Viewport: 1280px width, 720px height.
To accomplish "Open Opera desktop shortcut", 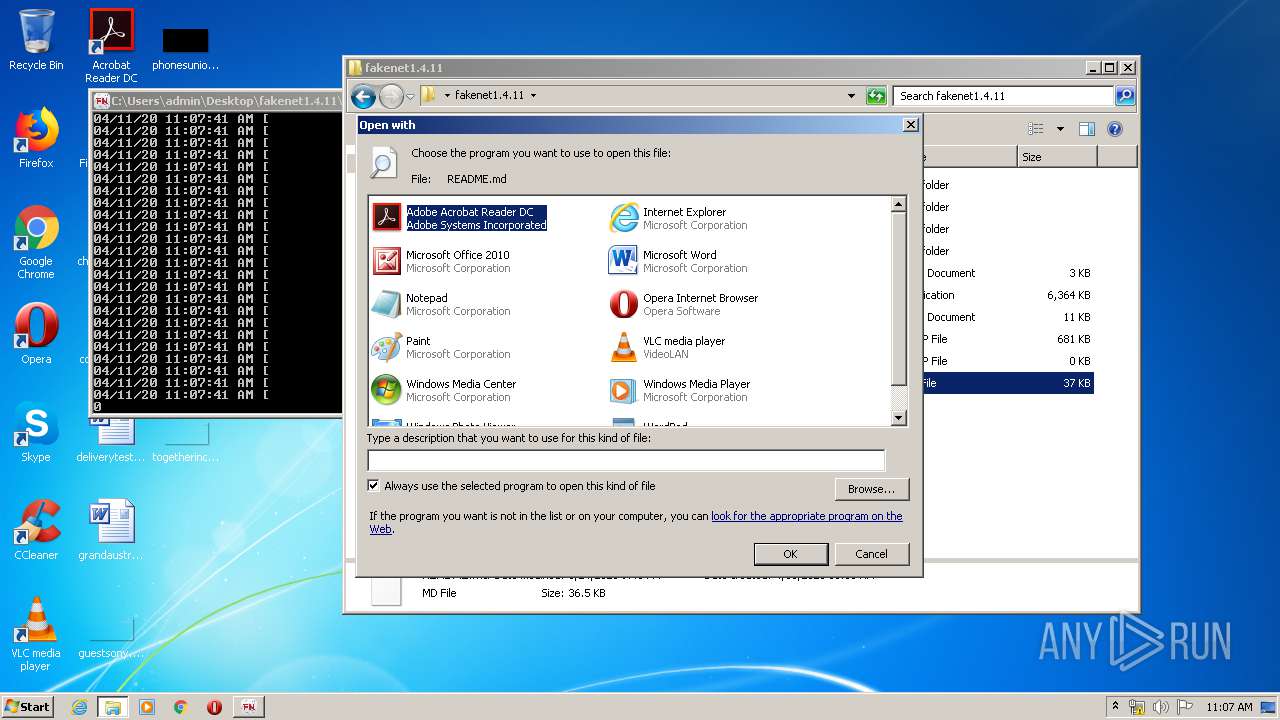I will pyautogui.click(x=36, y=334).
